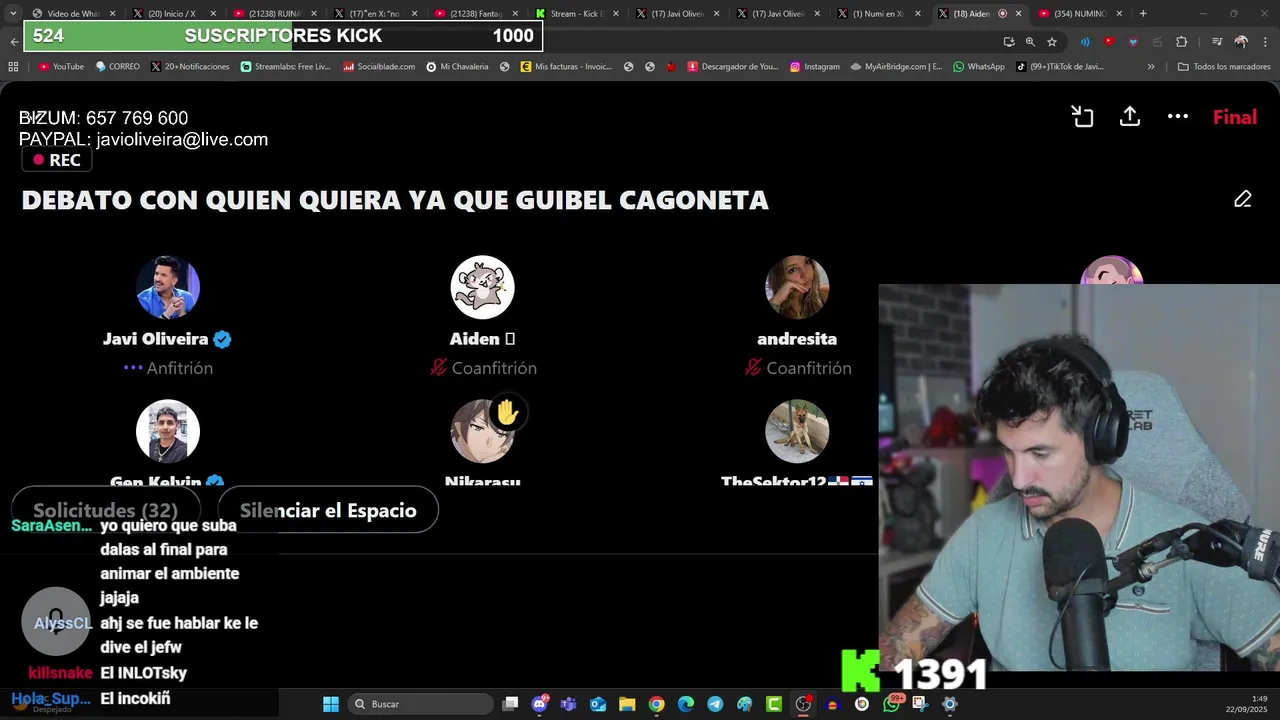Expand the tab search dropdown arrow
Viewport: 1280px width, 720px height.
(13, 14)
